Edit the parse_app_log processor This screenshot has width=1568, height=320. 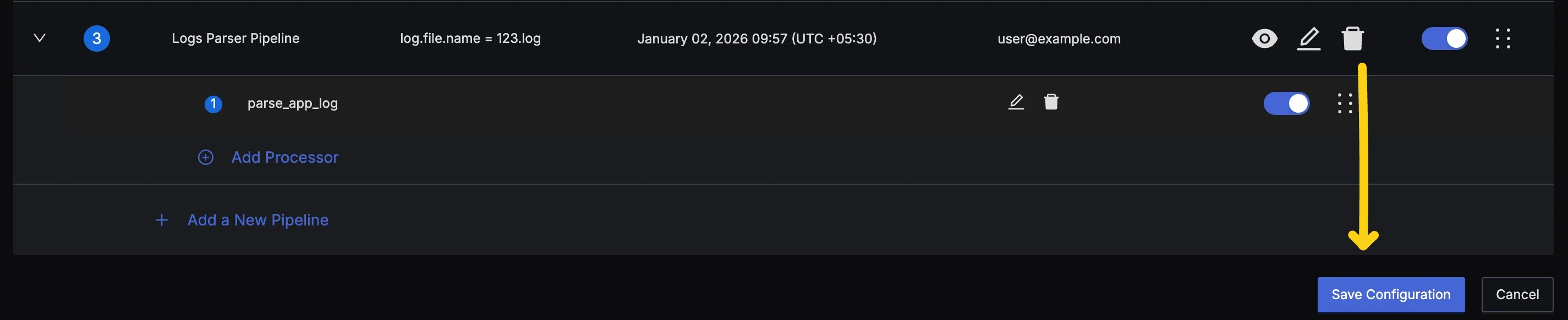coord(1016,102)
